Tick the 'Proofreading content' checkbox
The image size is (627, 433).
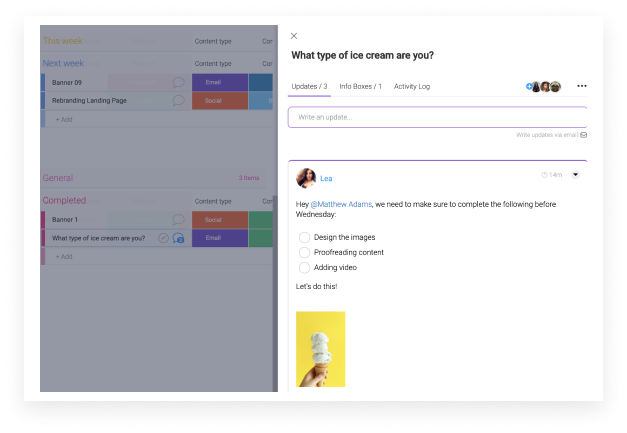[x=304, y=252]
